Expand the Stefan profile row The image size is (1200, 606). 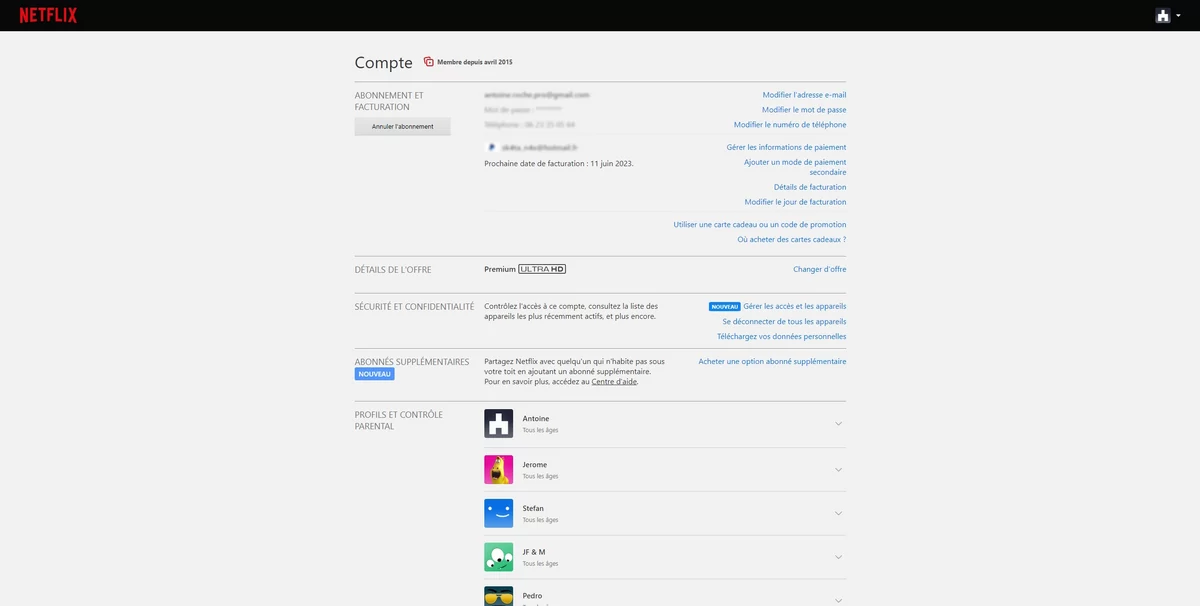tap(838, 514)
